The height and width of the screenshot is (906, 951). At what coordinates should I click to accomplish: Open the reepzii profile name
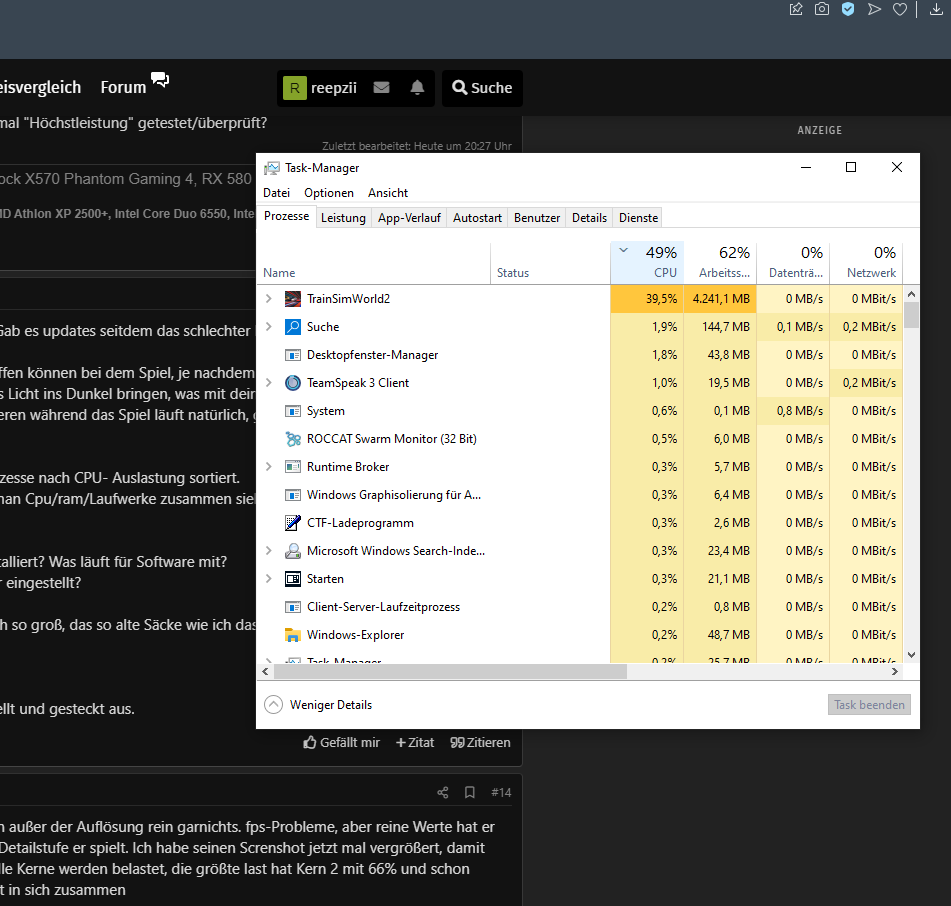pos(334,88)
